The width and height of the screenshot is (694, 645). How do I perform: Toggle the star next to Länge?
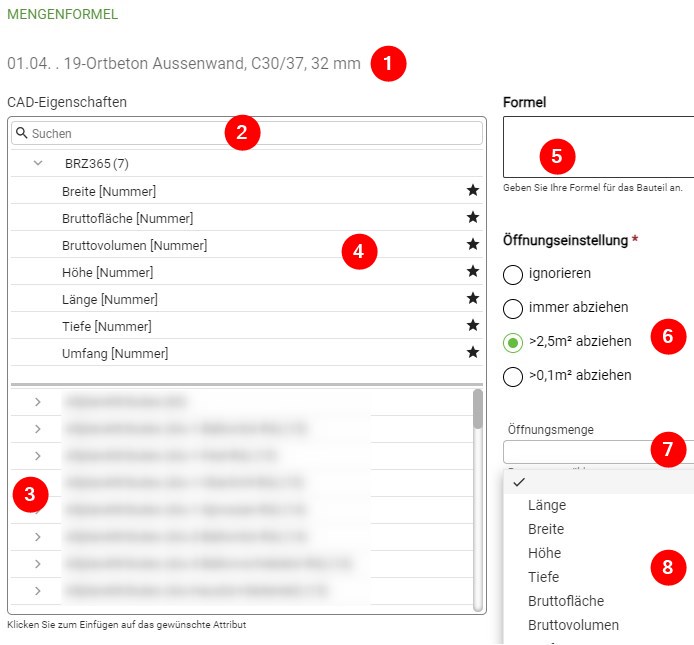(x=472, y=299)
